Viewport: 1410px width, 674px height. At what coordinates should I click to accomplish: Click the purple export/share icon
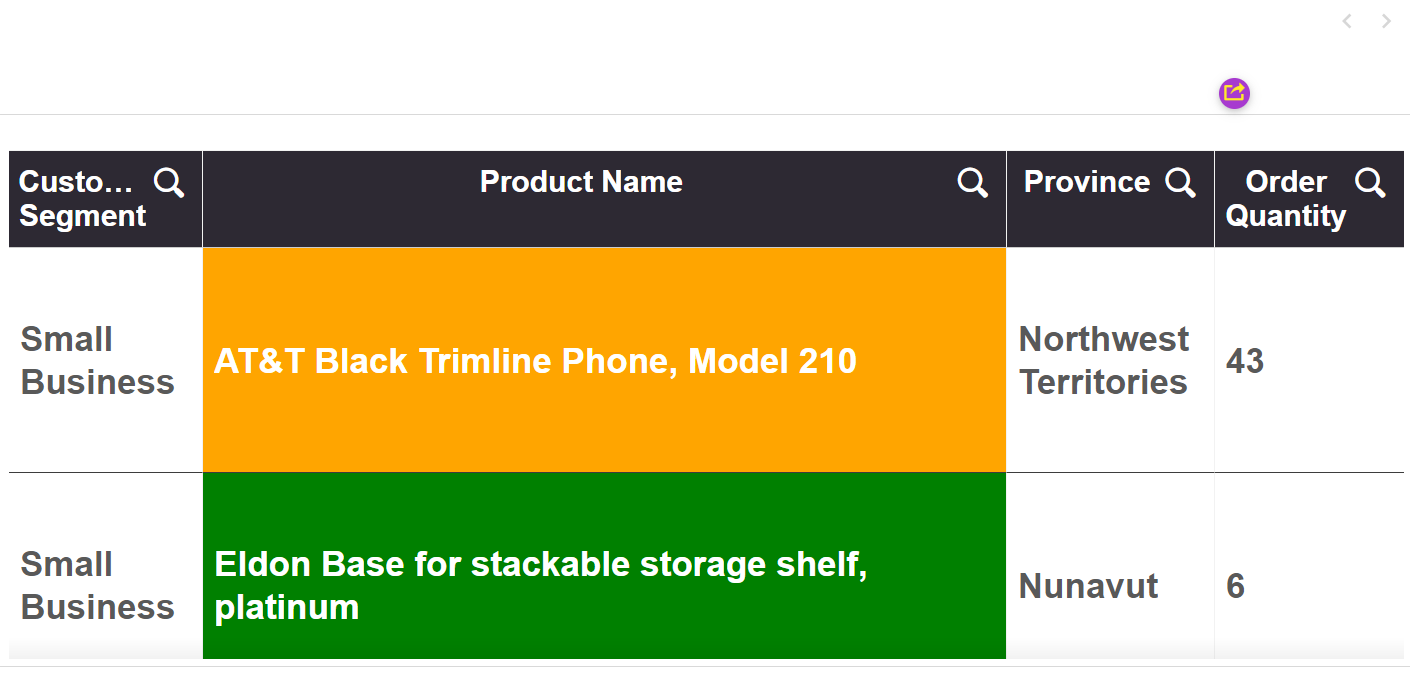pos(1233,93)
